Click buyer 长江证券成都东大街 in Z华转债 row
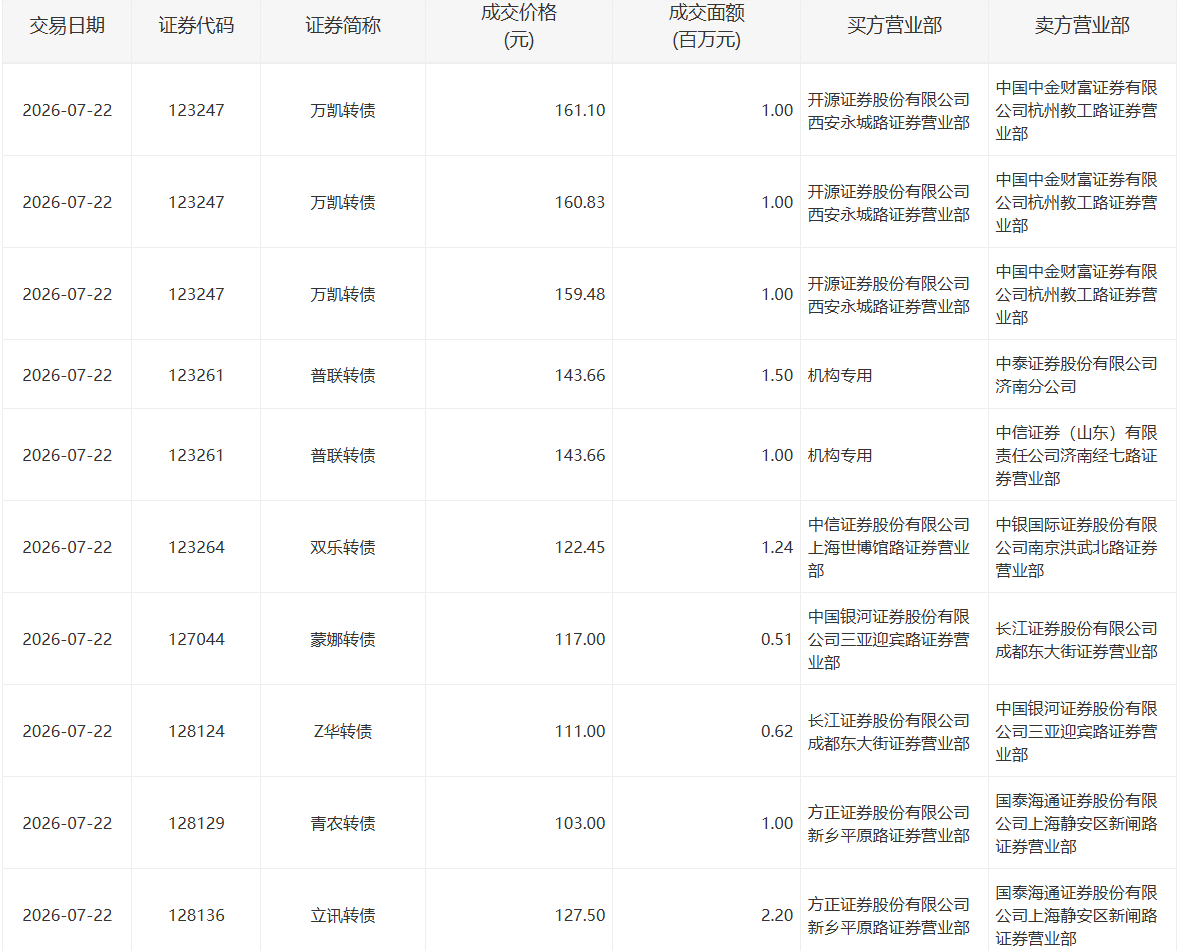 click(x=889, y=731)
